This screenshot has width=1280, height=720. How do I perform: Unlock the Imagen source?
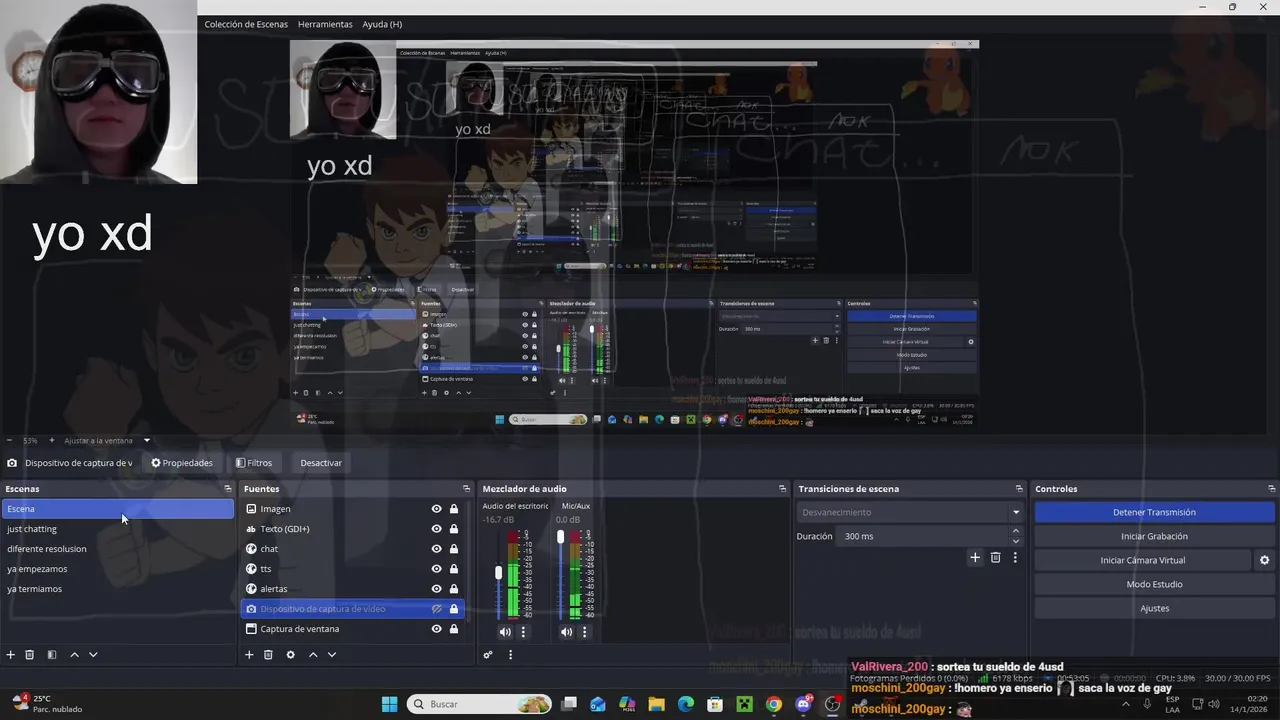coord(454,509)
